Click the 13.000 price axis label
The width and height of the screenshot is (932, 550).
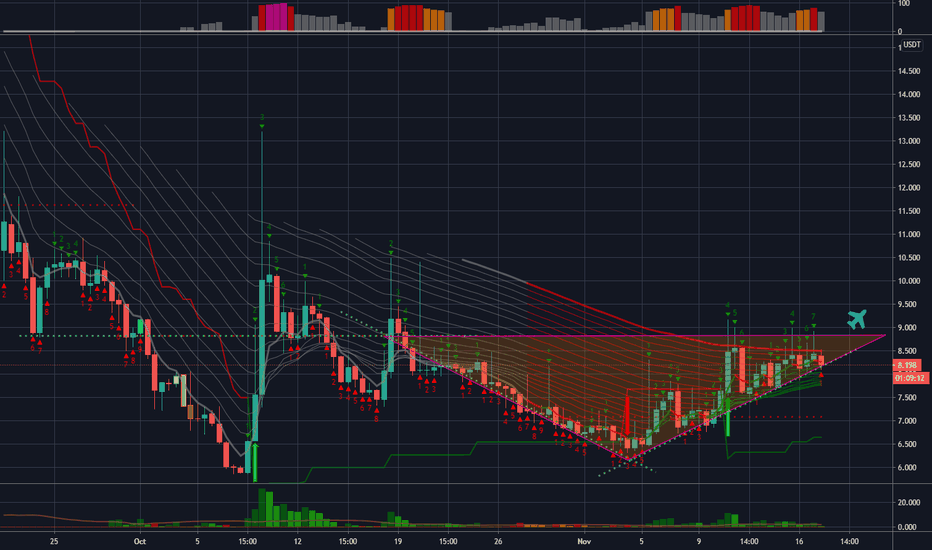pyautogui.click(x=908, y=142)
